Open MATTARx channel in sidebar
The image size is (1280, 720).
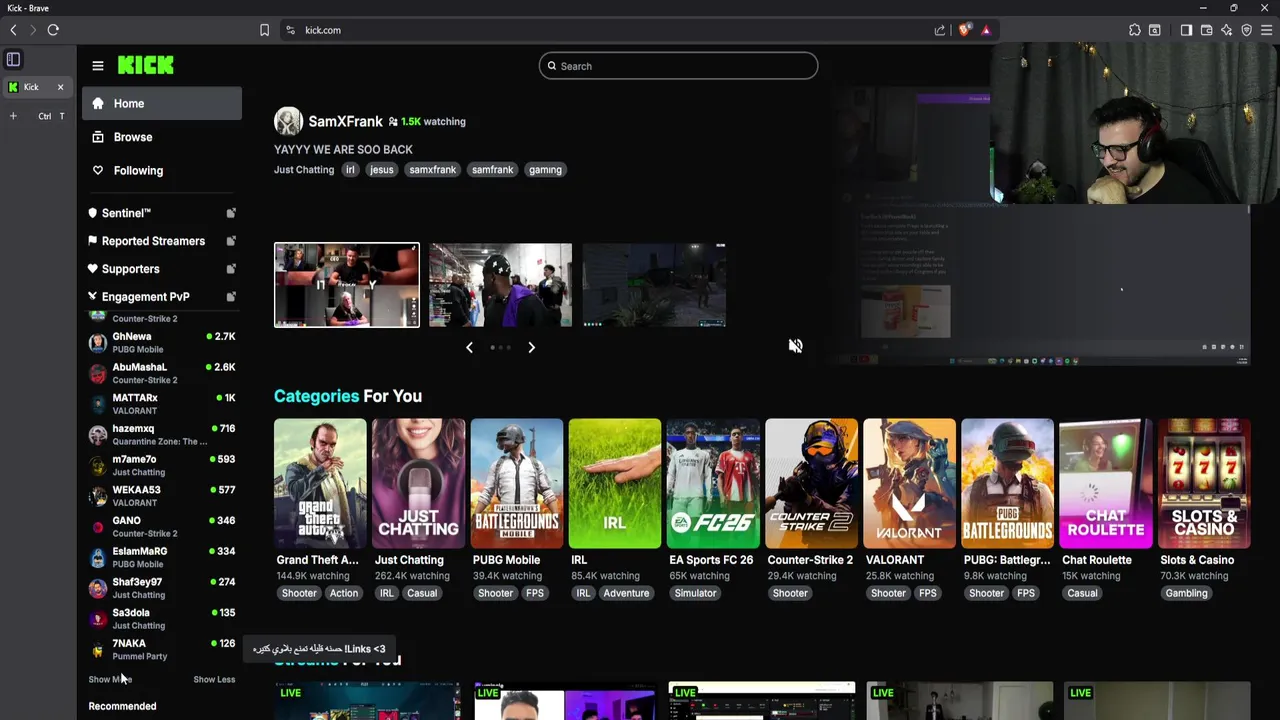point(162,404)
